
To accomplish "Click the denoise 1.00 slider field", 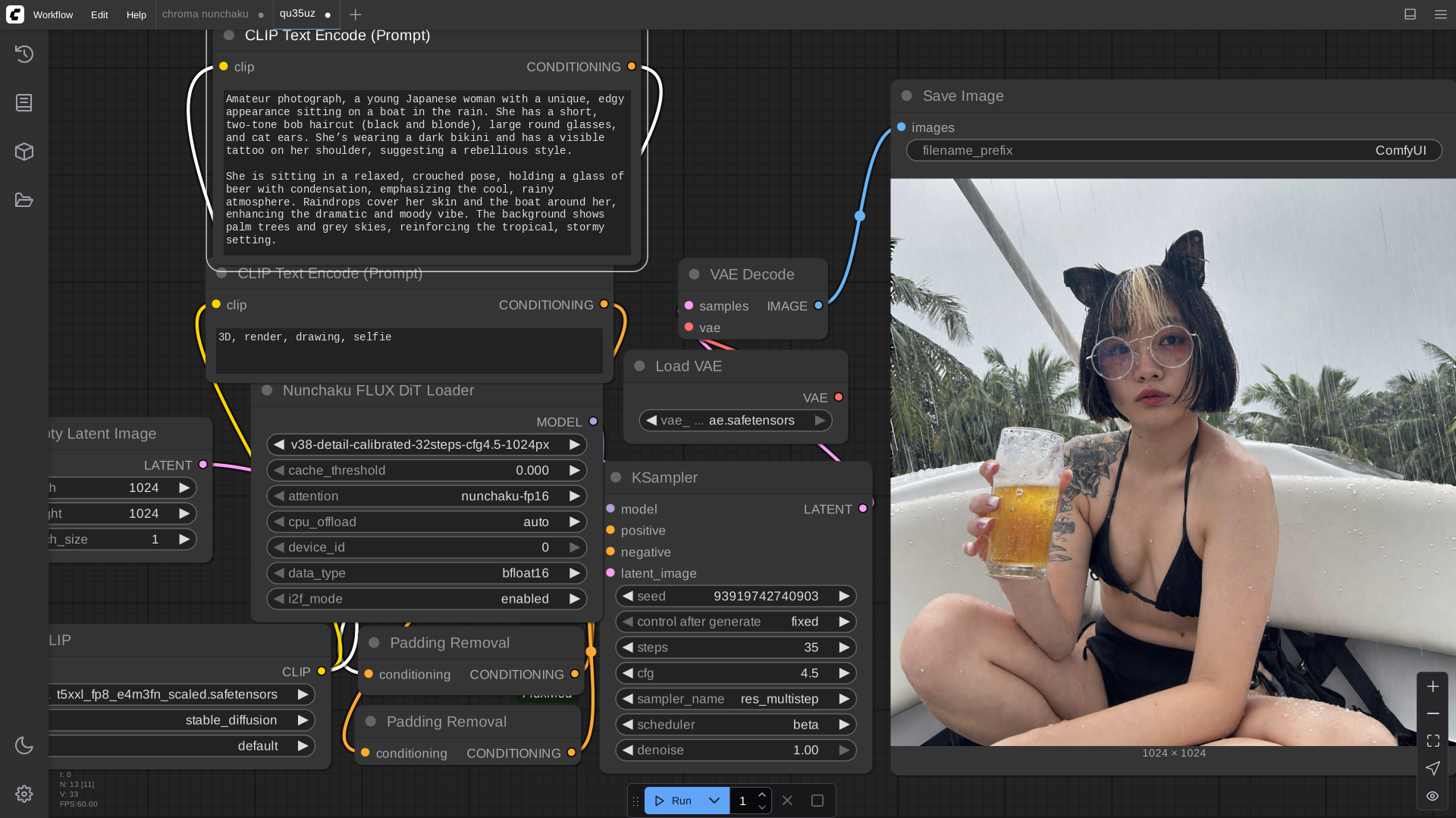I will coord(736,750).
